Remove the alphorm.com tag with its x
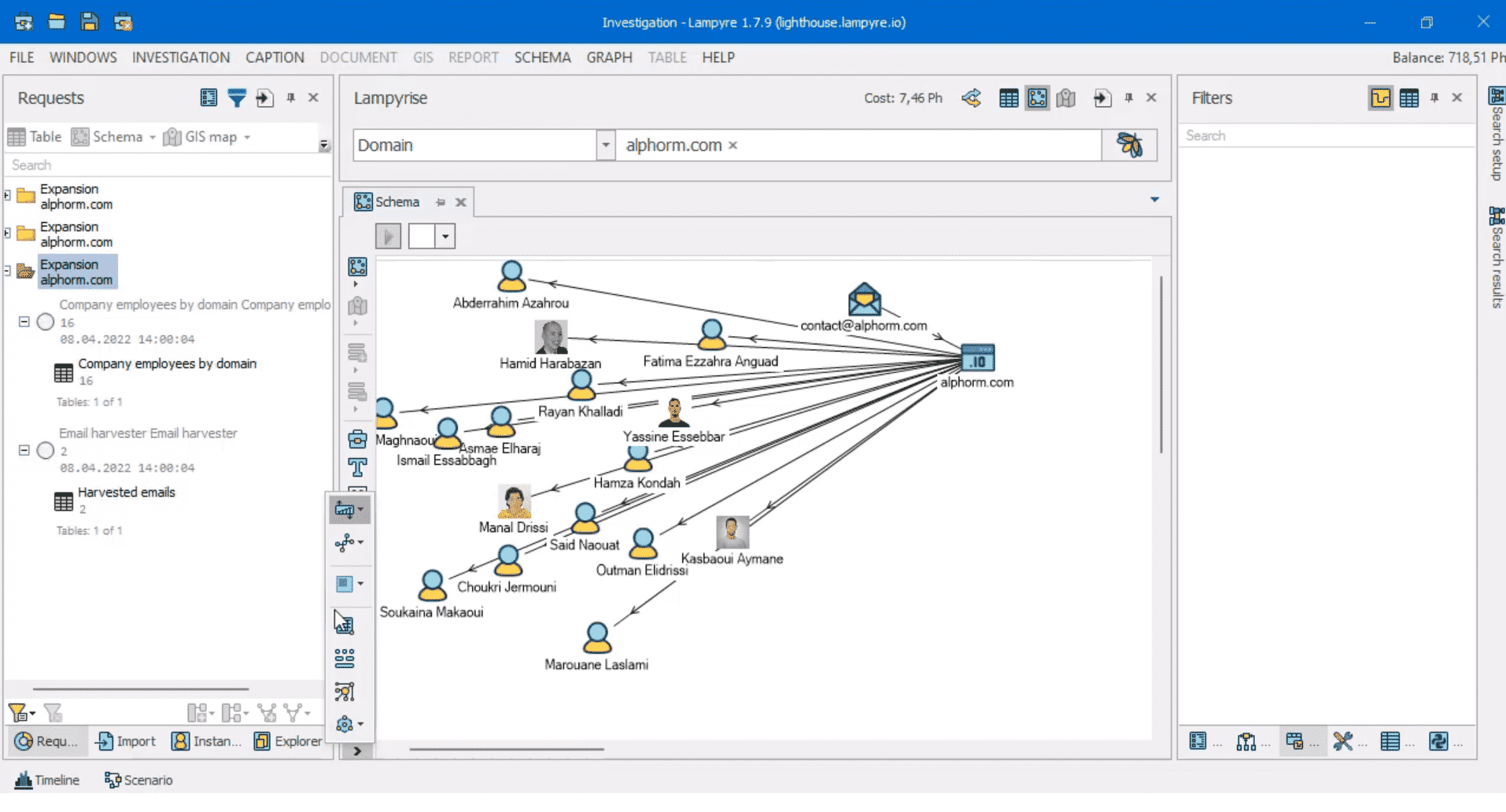 (733, 146)
